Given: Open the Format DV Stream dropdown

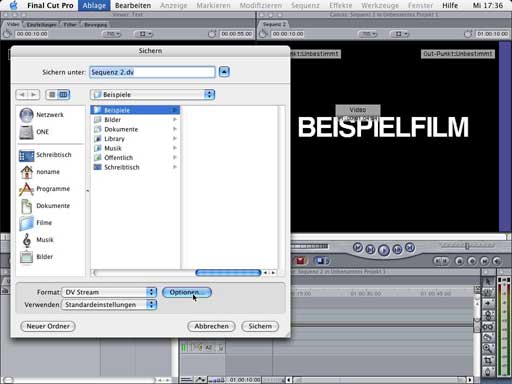Looking at the screenshot, I should coord(109,292).
